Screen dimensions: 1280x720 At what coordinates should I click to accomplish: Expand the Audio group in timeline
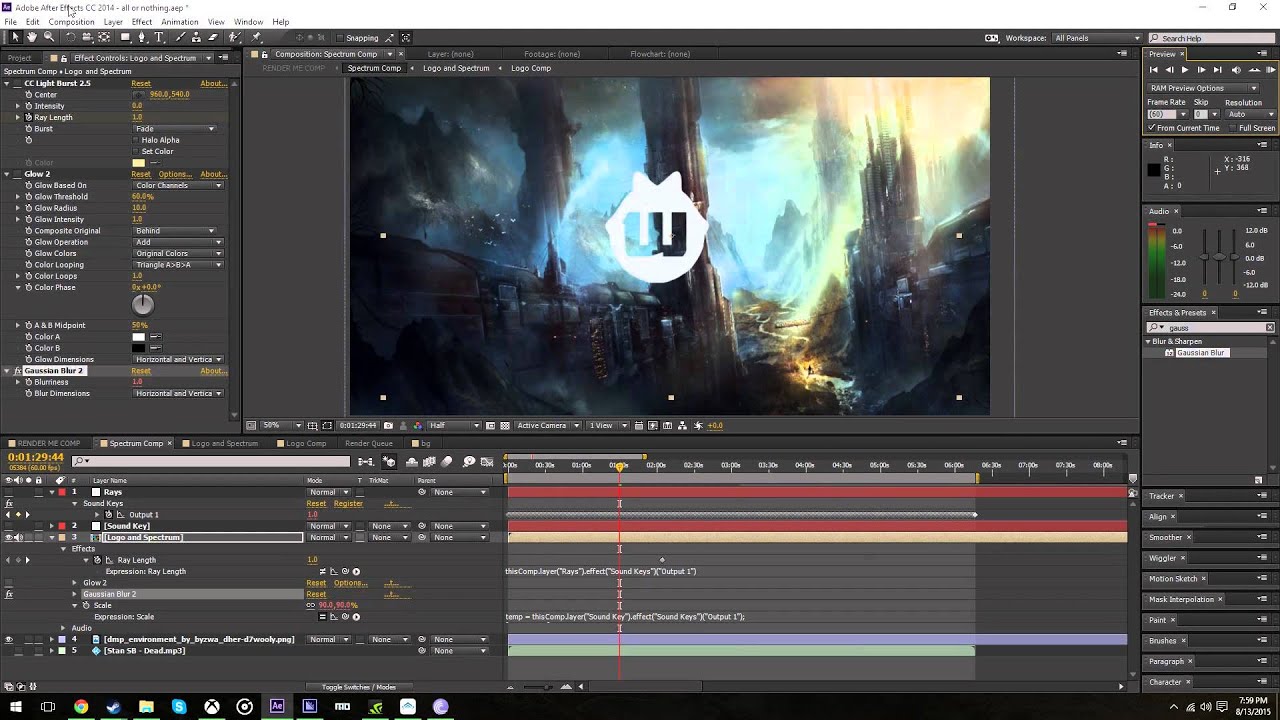(x=64, y=628)
